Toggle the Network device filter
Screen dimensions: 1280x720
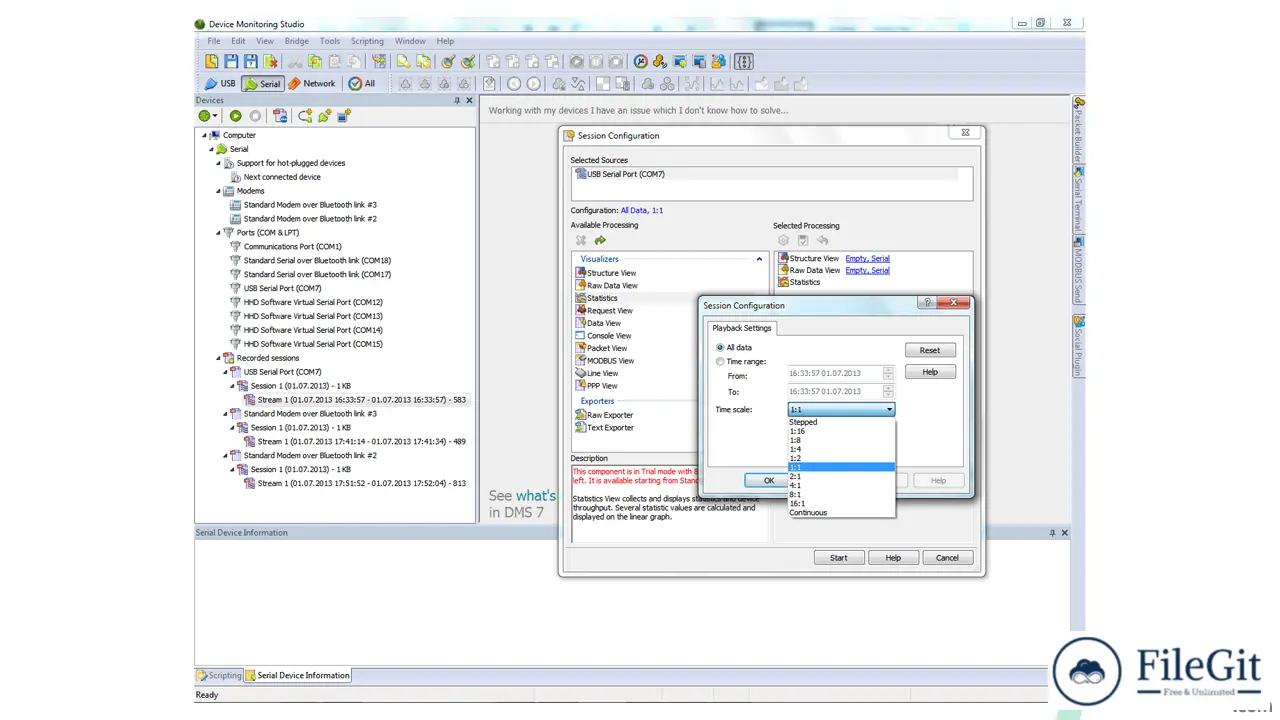[312, 84]
